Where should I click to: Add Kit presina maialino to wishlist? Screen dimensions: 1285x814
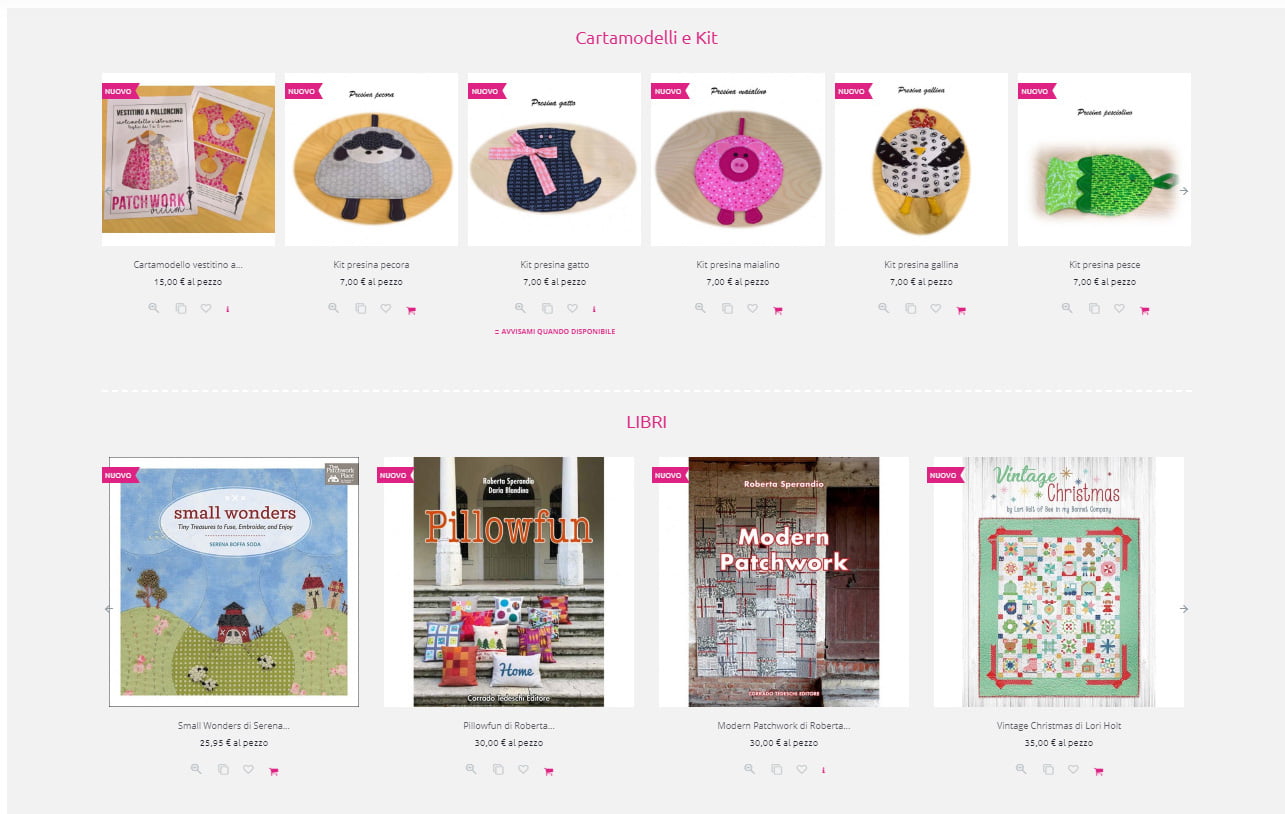tap(752, 309)
